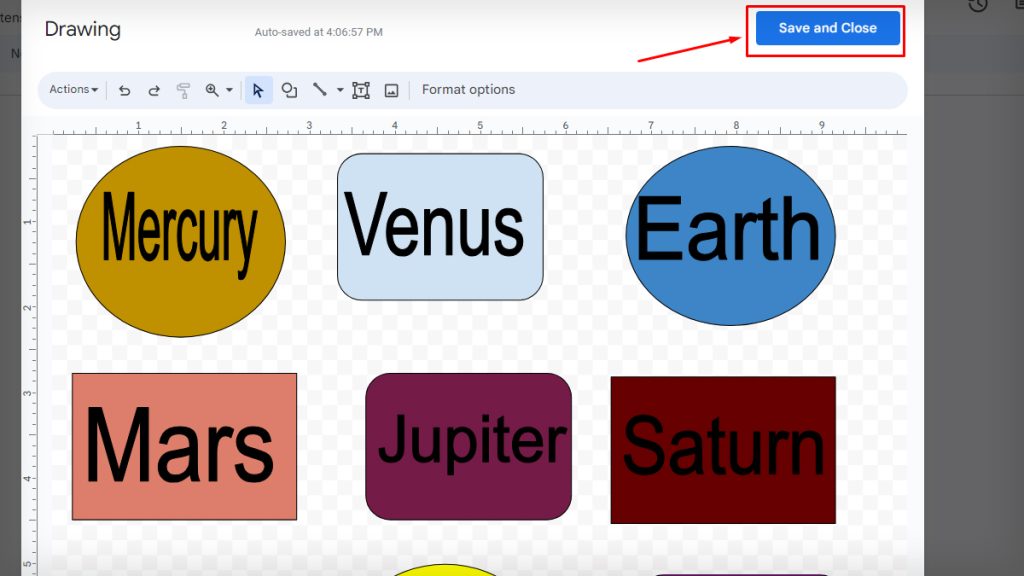Click the Insert image icon

click(392, 90)
